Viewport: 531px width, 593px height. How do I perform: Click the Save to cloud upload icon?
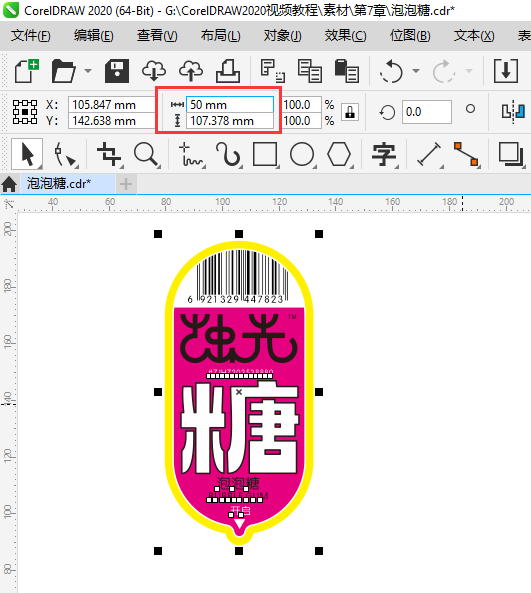click(x=191, y=71)
